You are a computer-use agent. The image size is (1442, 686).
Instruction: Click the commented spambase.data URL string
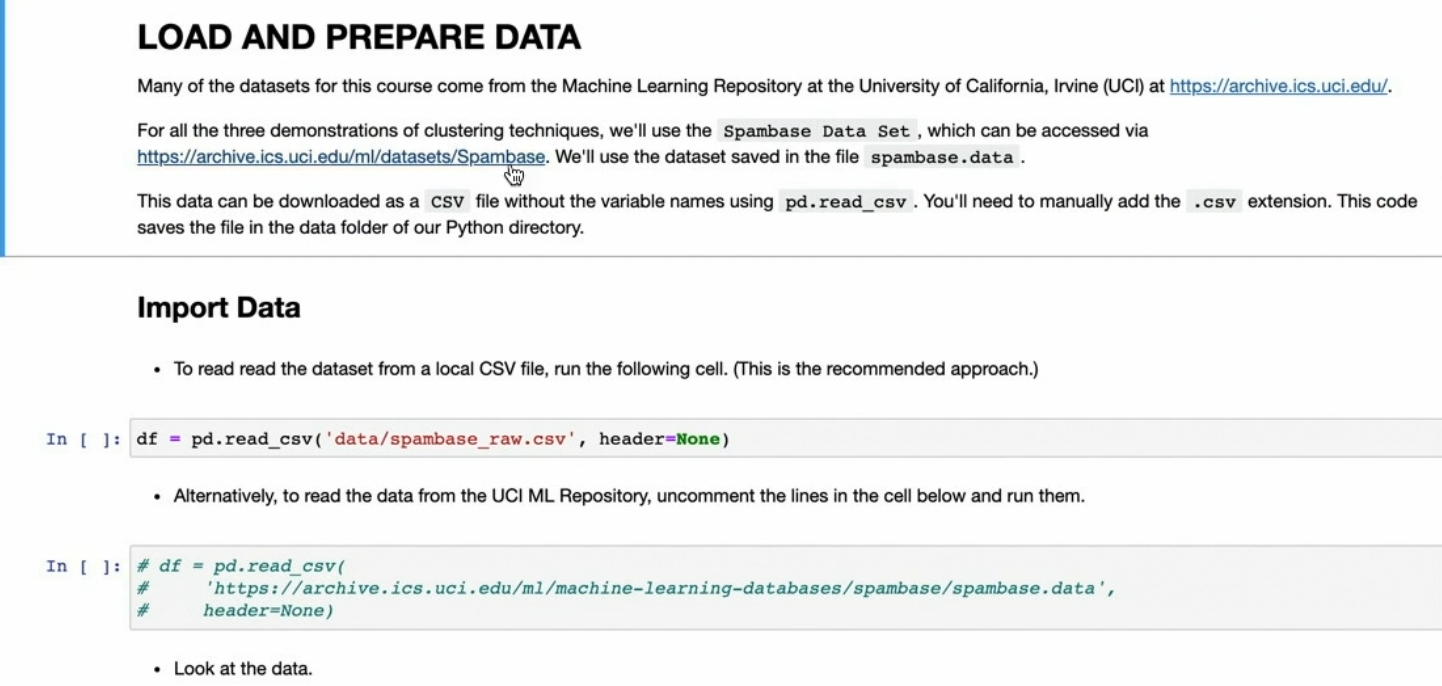(660, 588)
